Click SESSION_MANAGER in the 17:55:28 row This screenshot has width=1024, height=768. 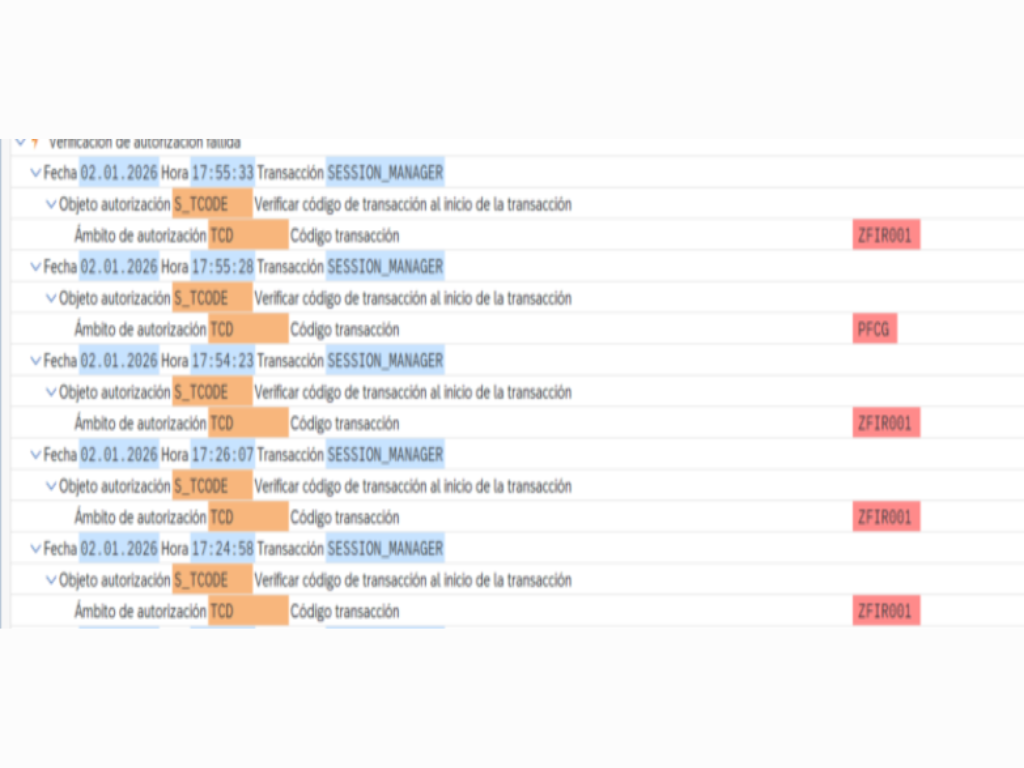point(385,267)
